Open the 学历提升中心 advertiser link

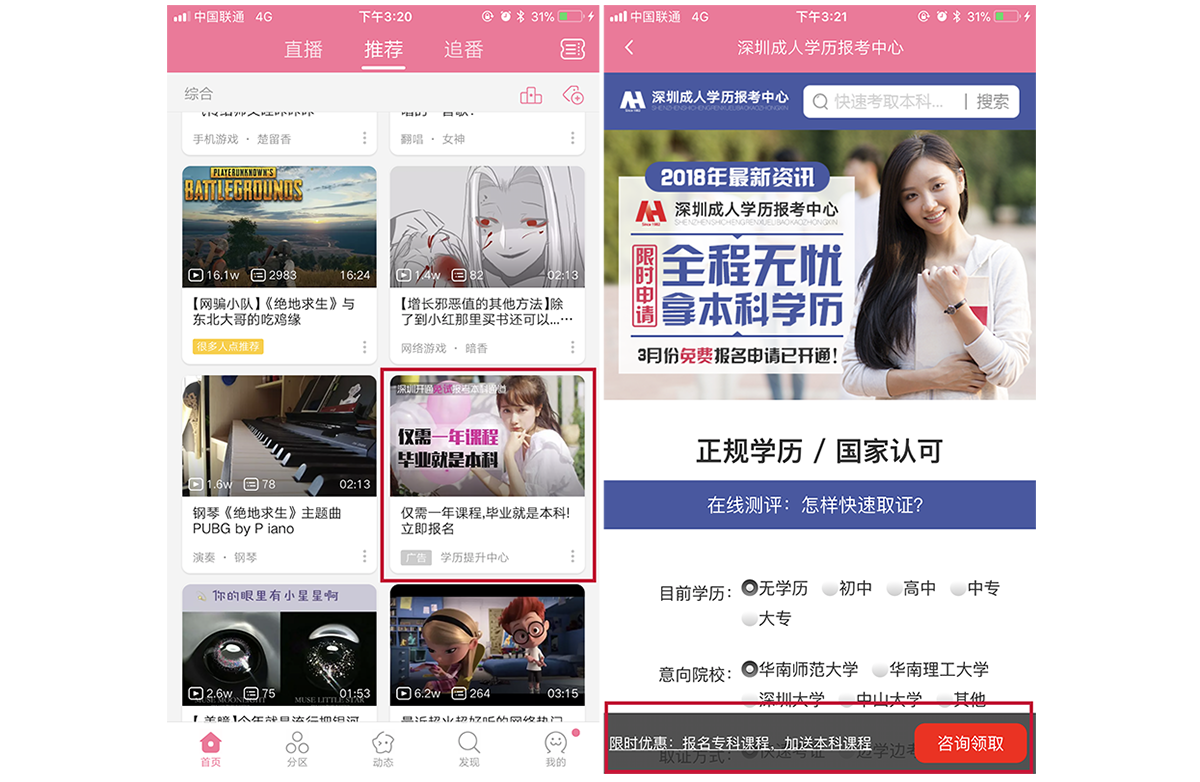coord(475,557)
